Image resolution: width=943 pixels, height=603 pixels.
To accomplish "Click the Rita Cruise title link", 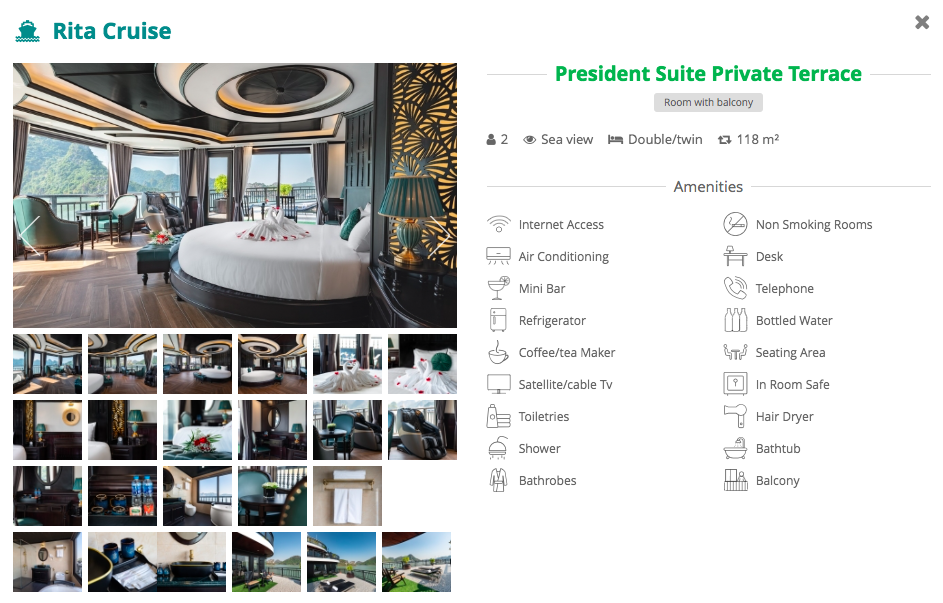I will tap(112, 31).
